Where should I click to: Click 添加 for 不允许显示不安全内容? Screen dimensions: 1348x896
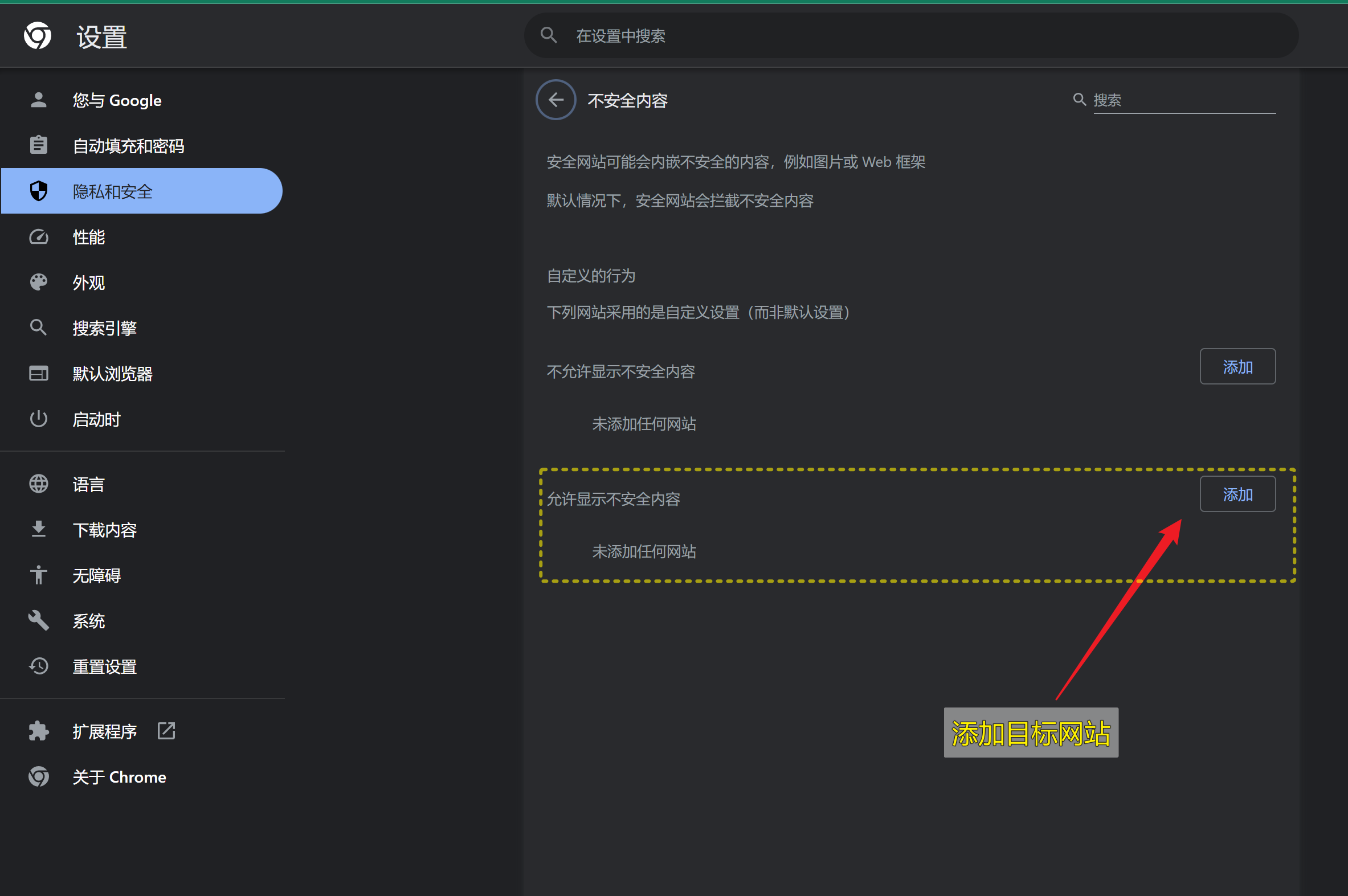tap(1237, 367)
